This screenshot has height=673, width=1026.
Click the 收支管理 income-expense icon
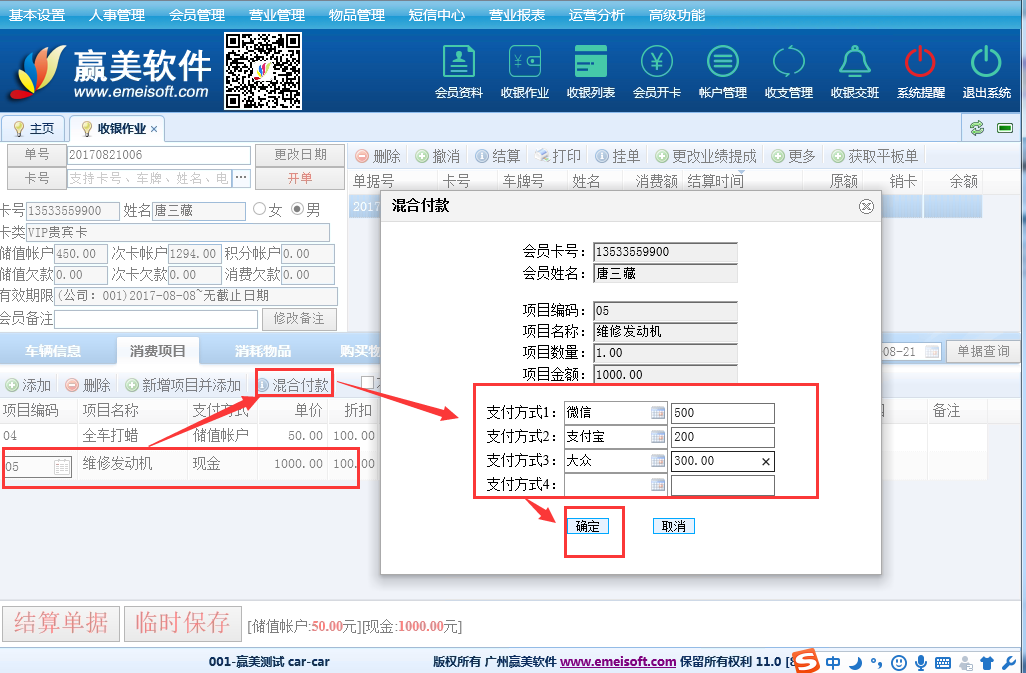coord(789,72)
